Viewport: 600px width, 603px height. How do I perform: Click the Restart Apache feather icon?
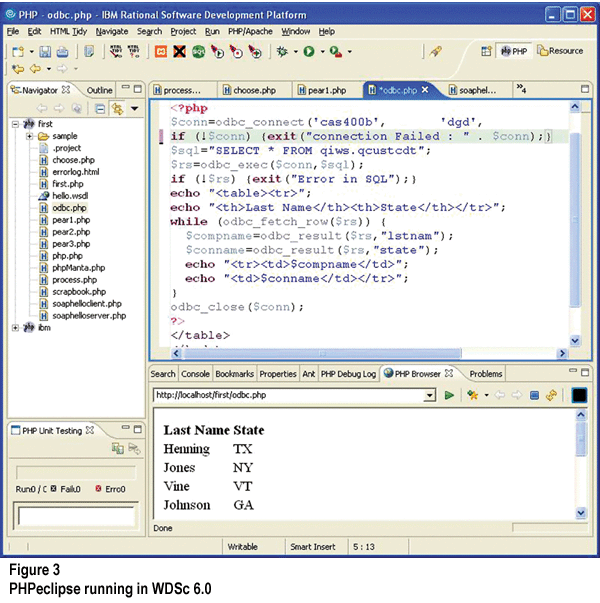tap(255, 51)
